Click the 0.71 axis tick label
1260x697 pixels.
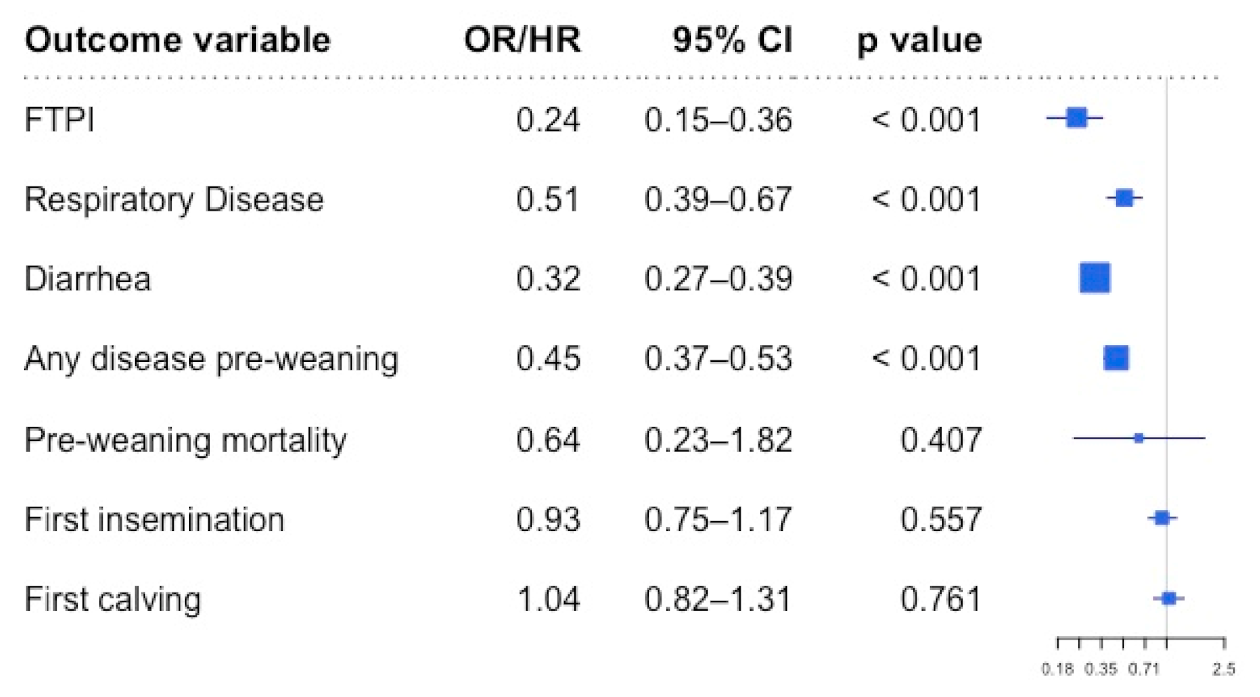point(1141,667)
